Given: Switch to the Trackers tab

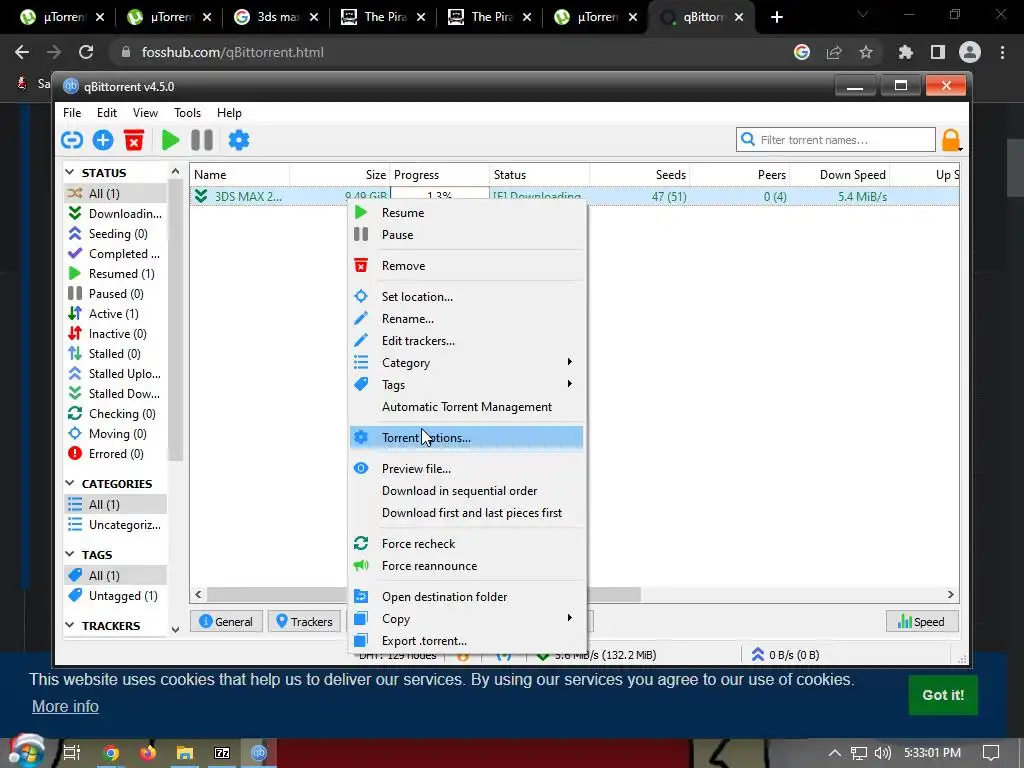Looking at the screenshot, I should pyautogui.click(x=304, y=622).
